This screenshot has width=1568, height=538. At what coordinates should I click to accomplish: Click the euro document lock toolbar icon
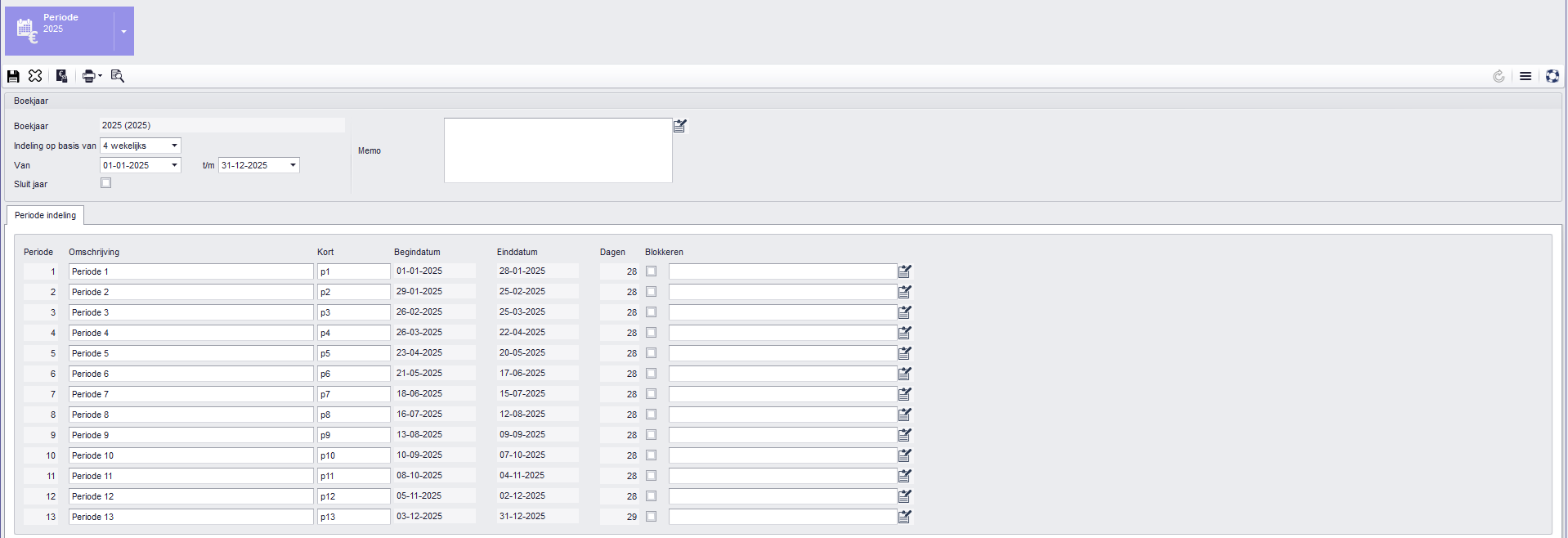coord(61,76)
